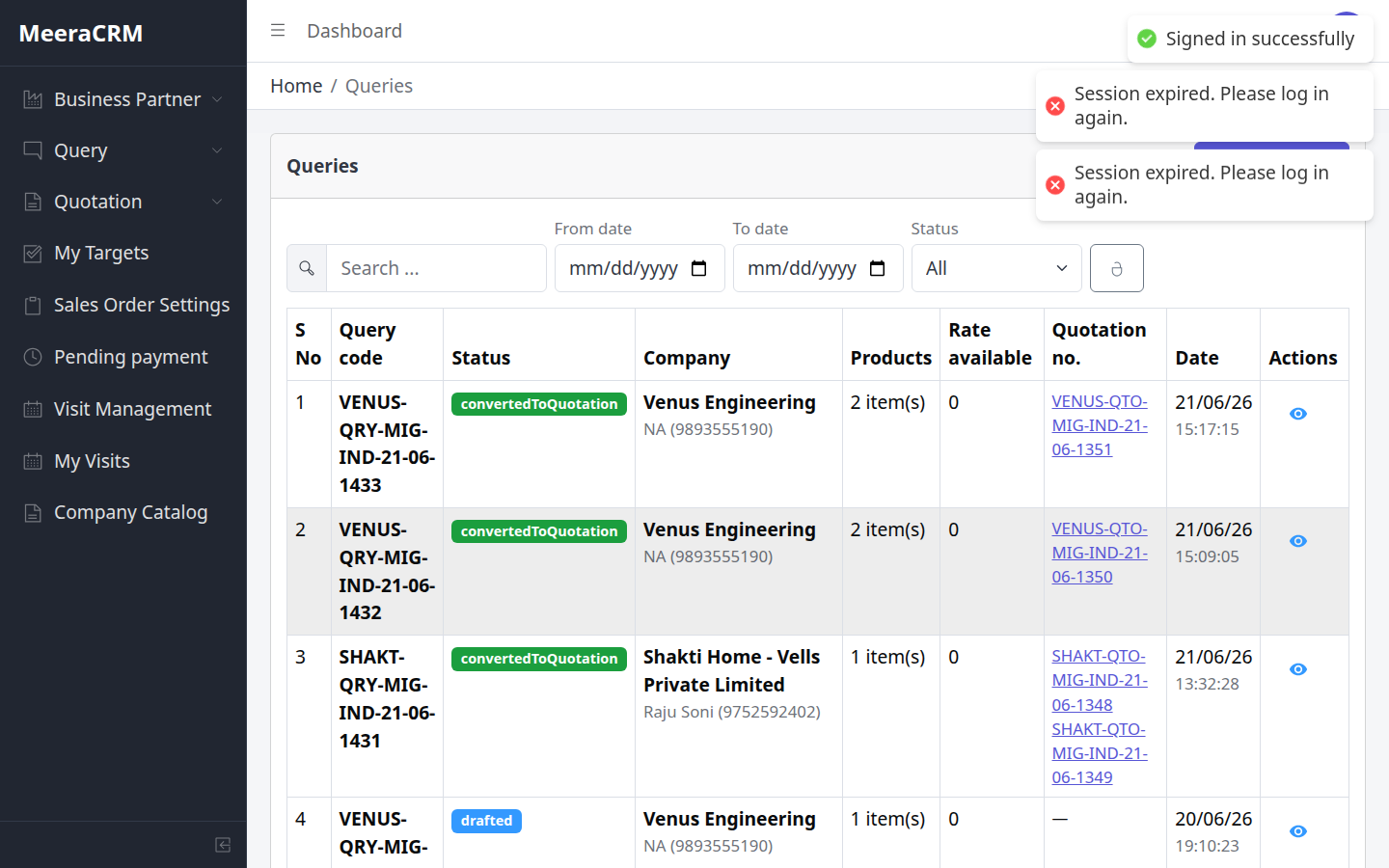Open the From date calendar picker icon
The height and width of the screenshot is (868, 1389).
(x=699, y=268)
